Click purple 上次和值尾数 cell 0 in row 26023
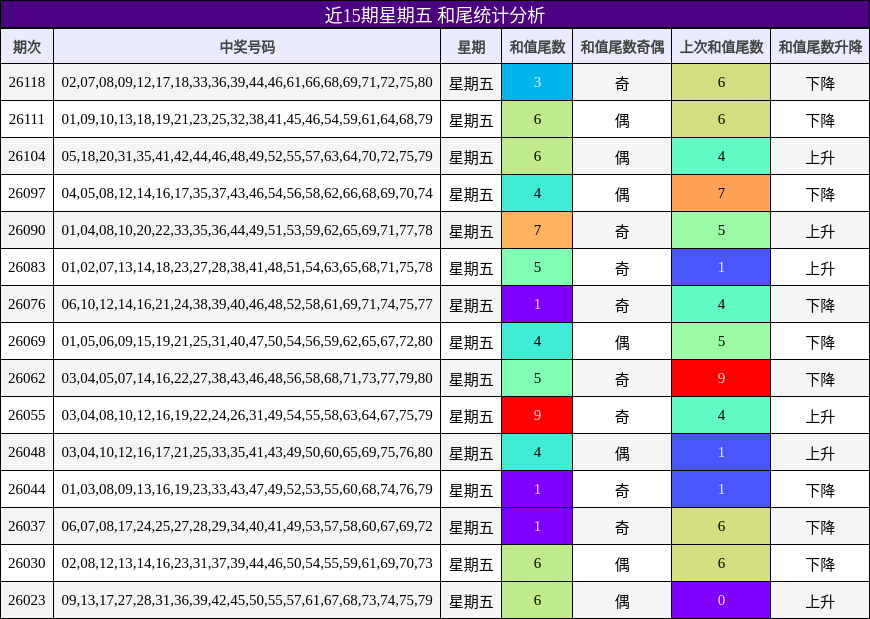 click(x=721, y=600)
